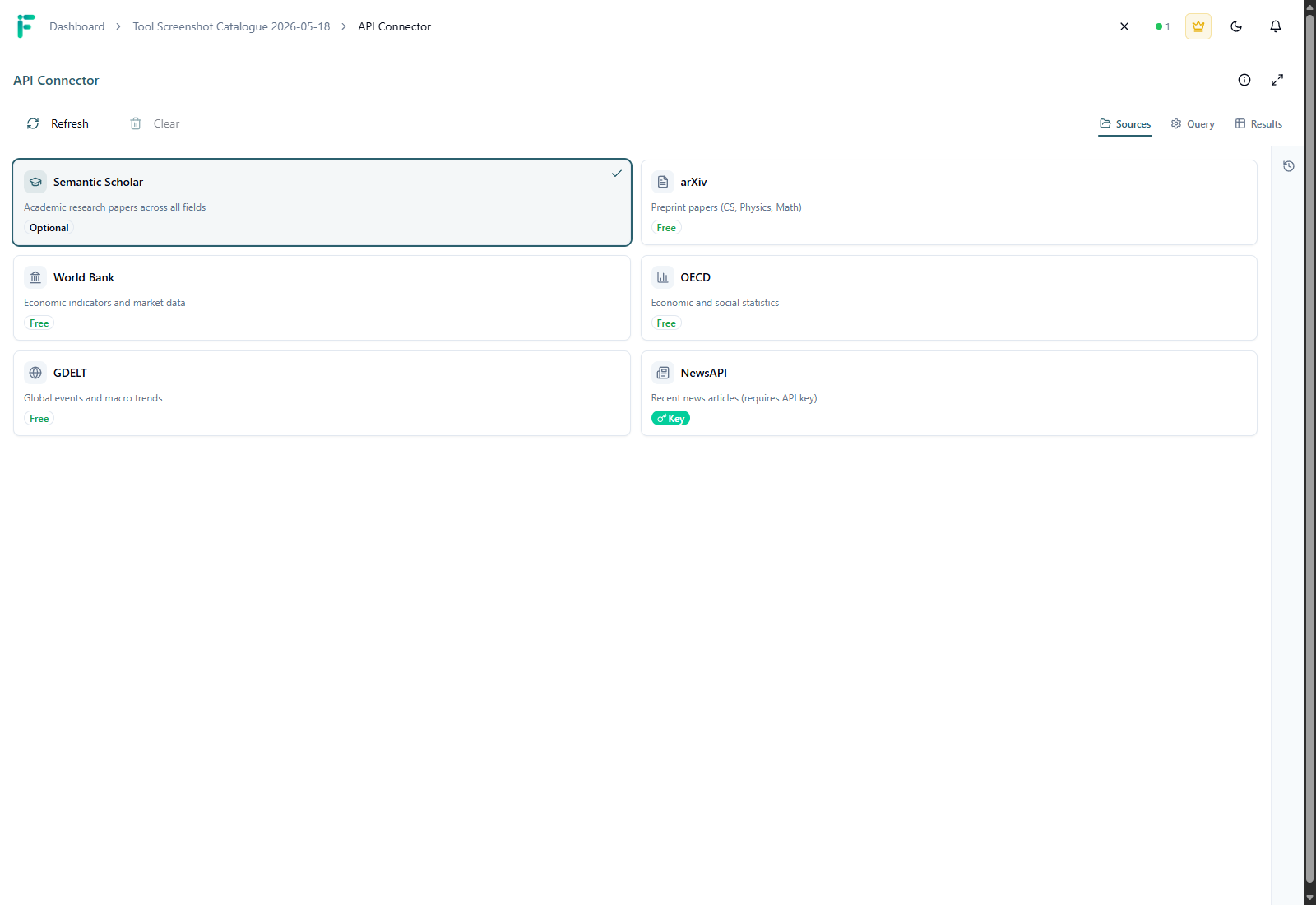Open the history panel icon
The width and height of the screenshot is (1316, 905).
point(1289,166)
